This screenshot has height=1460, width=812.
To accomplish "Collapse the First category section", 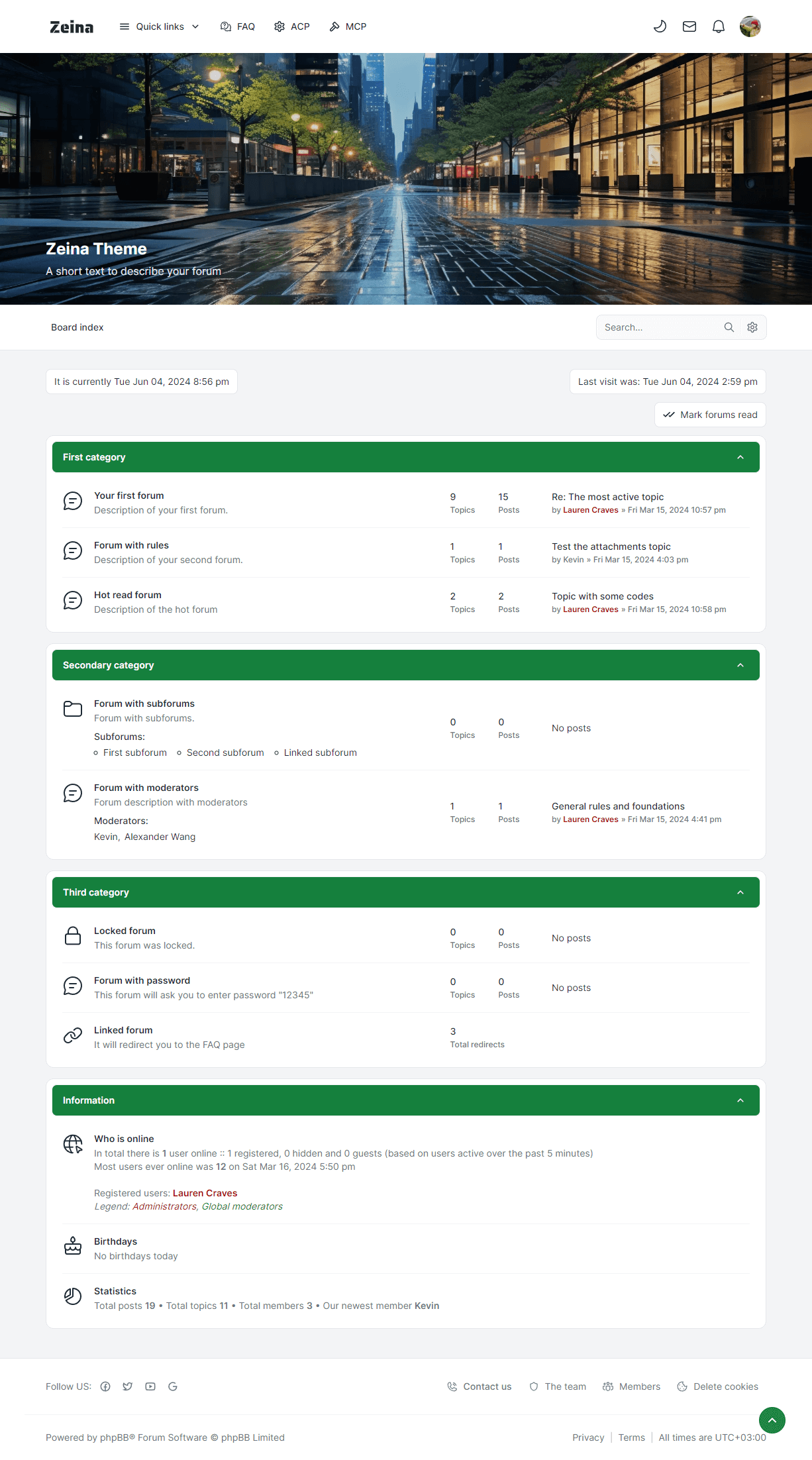I will 740,456.
